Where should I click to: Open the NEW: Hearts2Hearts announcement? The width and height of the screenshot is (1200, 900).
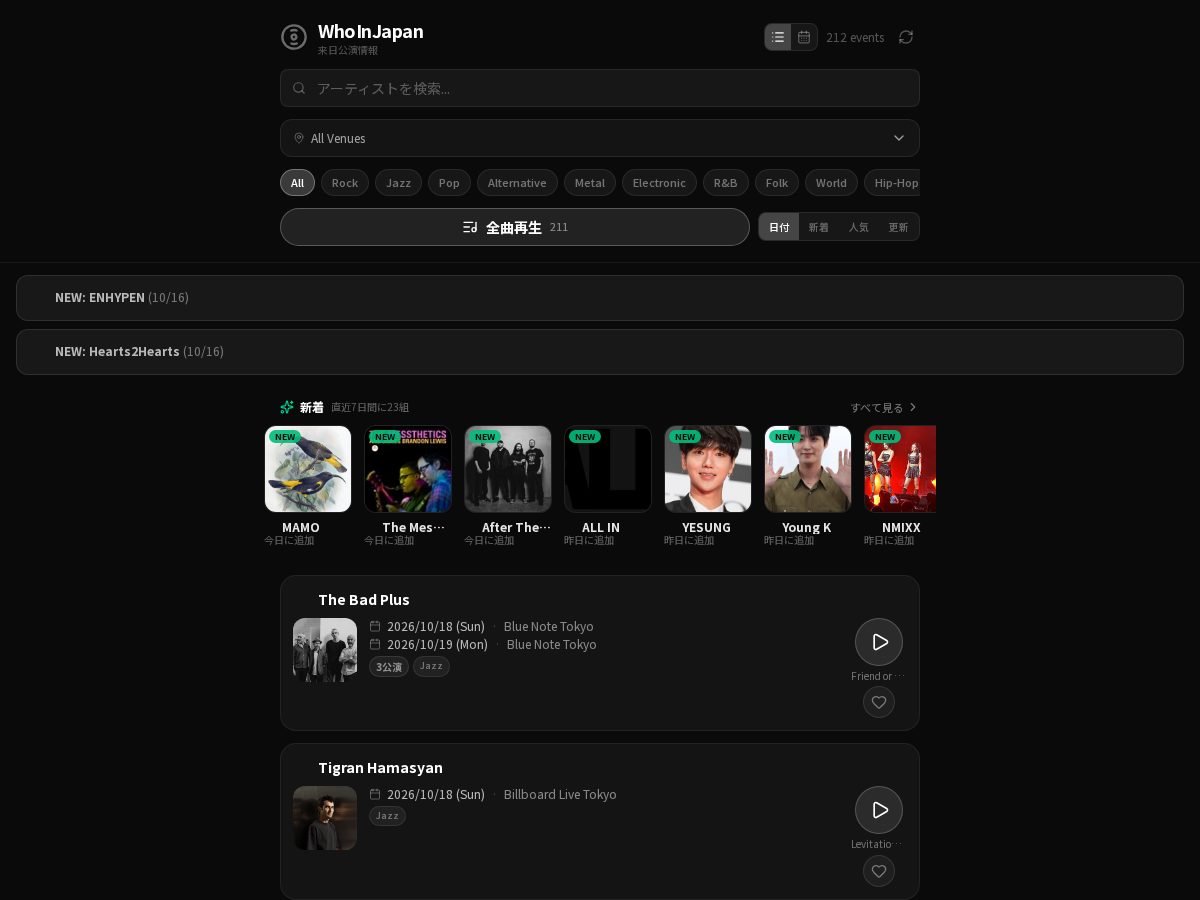600,352
